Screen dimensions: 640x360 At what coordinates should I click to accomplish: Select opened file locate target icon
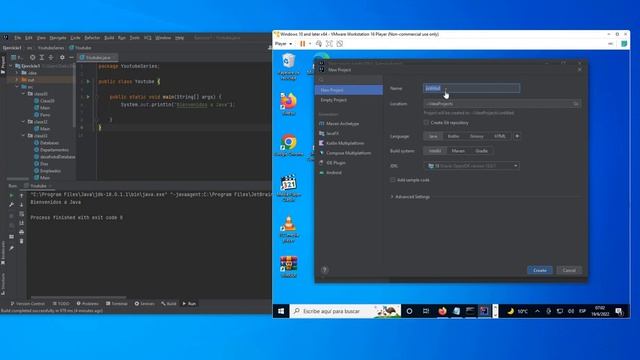point(32,58)
